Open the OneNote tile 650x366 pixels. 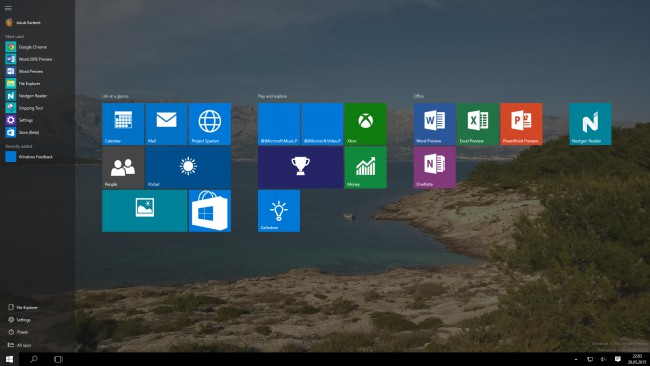click(434, 167)
